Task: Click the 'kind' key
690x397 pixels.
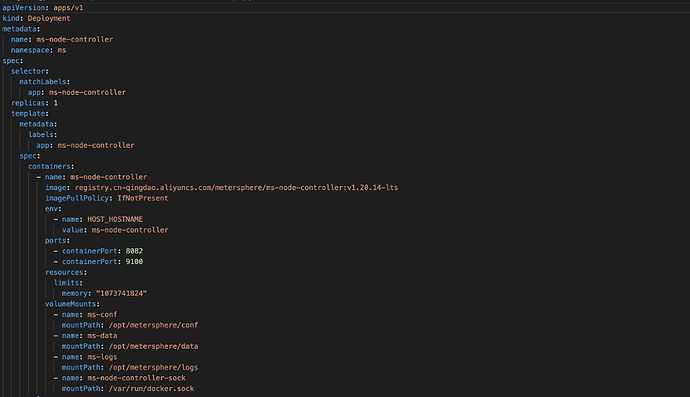Action: (x=11, y=18)
